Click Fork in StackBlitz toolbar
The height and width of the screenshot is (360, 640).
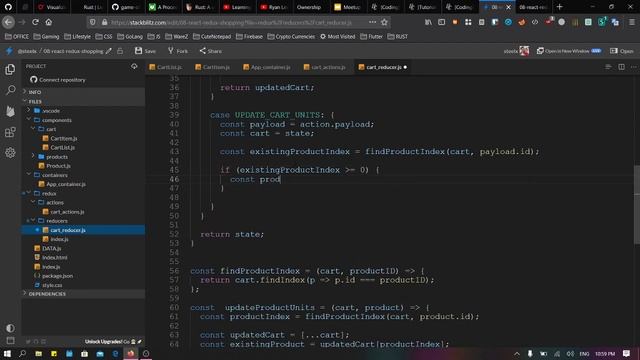tap(178, 51)
